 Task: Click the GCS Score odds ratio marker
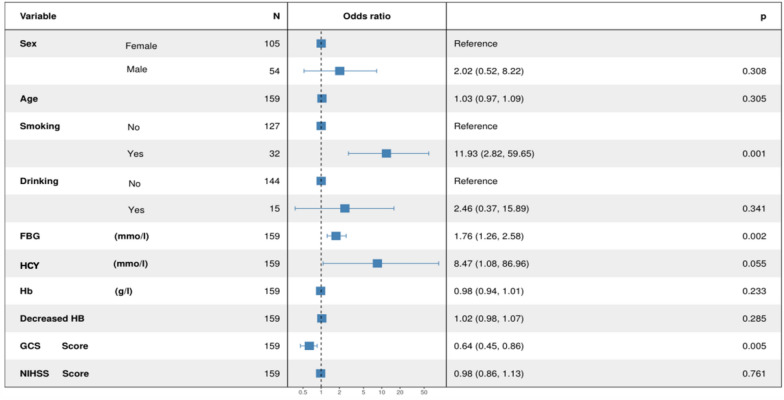point(309,345)
